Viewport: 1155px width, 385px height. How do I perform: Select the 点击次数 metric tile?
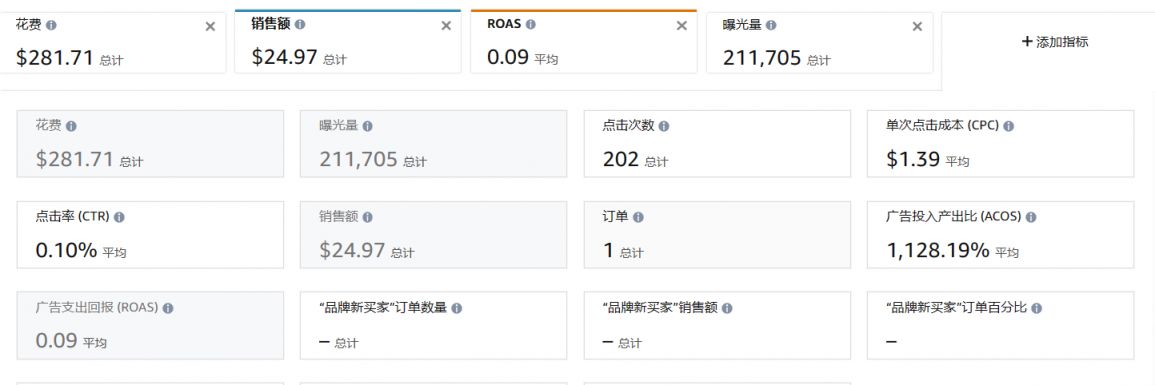click(x=717, y=144)
